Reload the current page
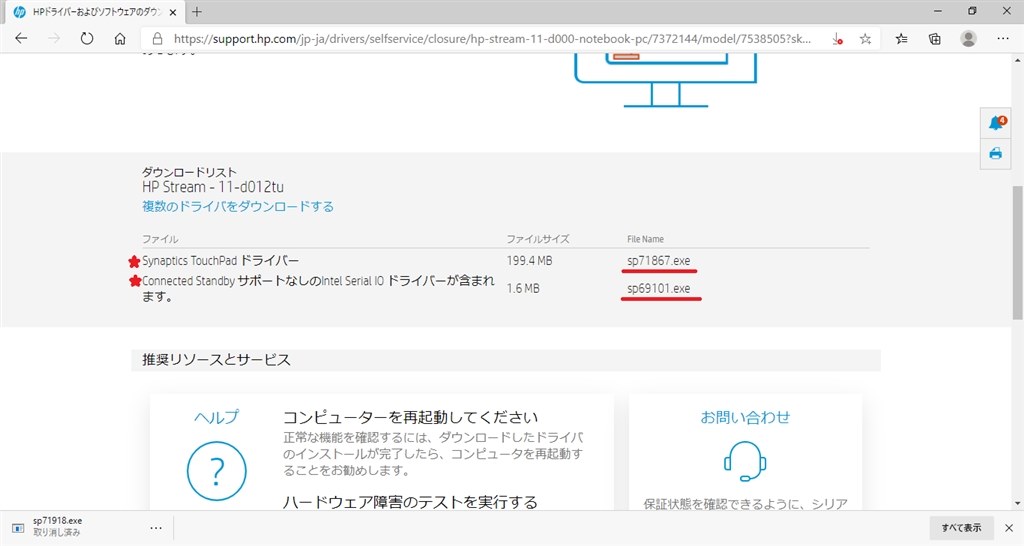The width and height of the screenshot is (1024, 546). point(87,39)
